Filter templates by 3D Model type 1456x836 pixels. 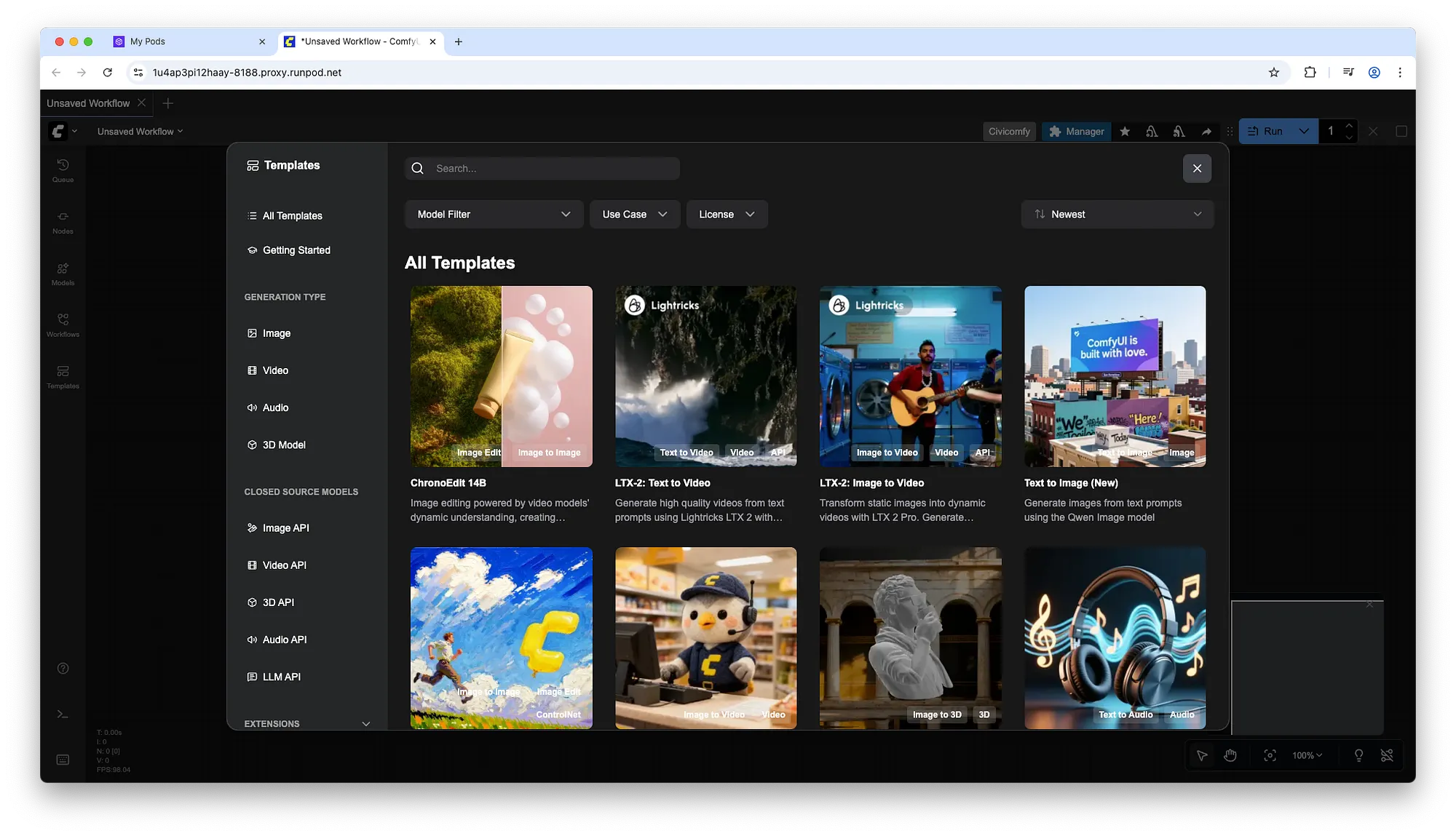point(306,444)
